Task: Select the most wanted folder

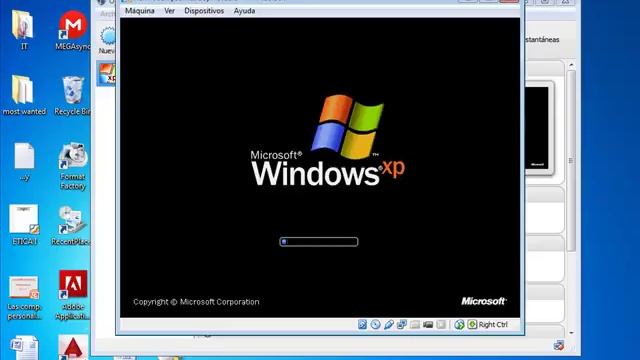Action: [24, 95]
